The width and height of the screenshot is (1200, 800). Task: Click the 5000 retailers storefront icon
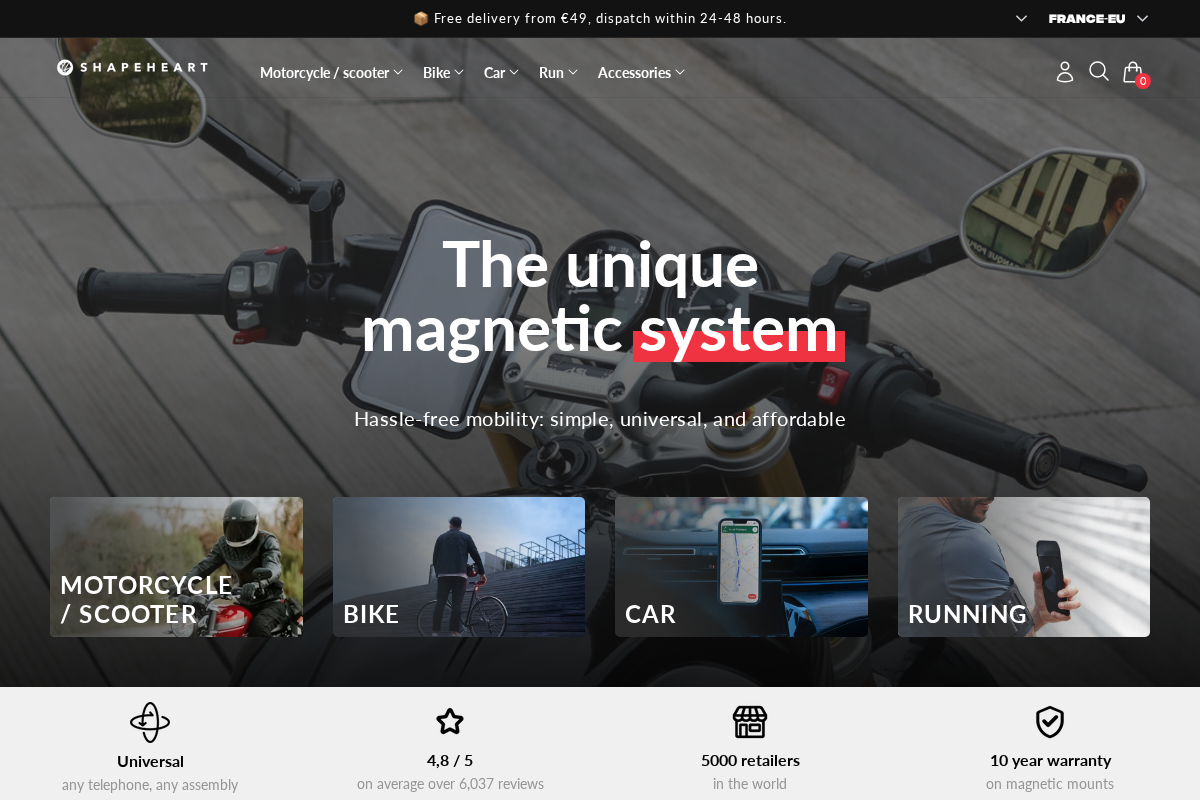[750, 721]
